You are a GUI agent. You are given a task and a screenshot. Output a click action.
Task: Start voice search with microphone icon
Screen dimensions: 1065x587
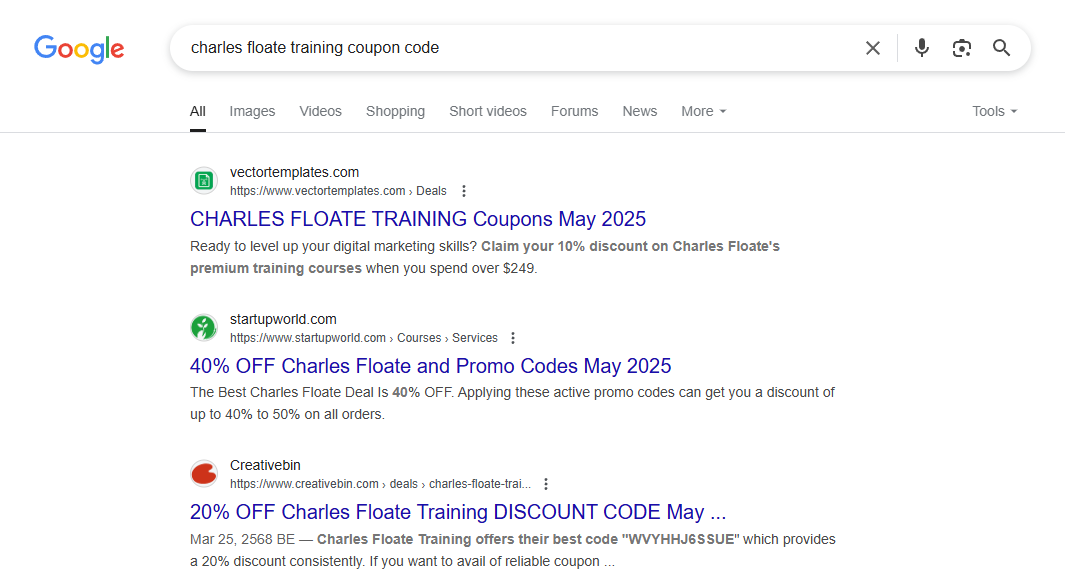(x=922, y=48)
